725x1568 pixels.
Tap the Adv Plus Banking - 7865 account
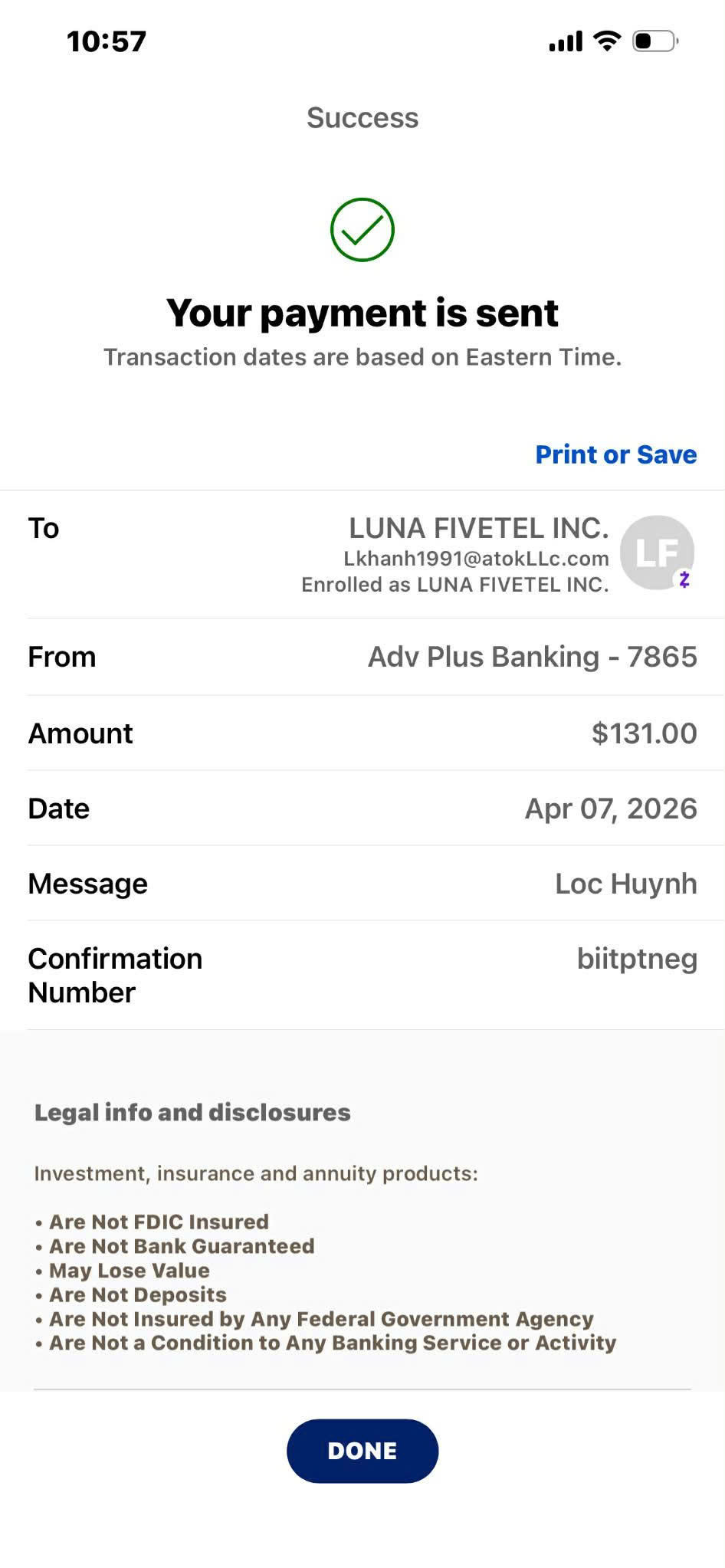pos(533,657)
